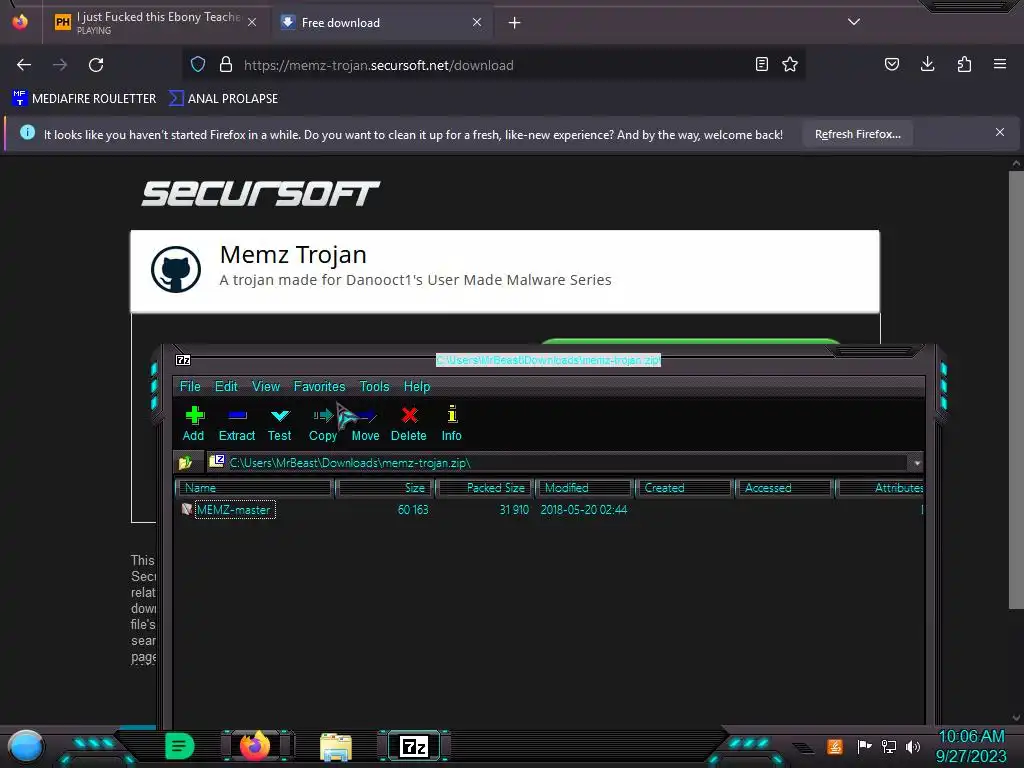Click the Add button in 7-Zip

coord(193,424)
